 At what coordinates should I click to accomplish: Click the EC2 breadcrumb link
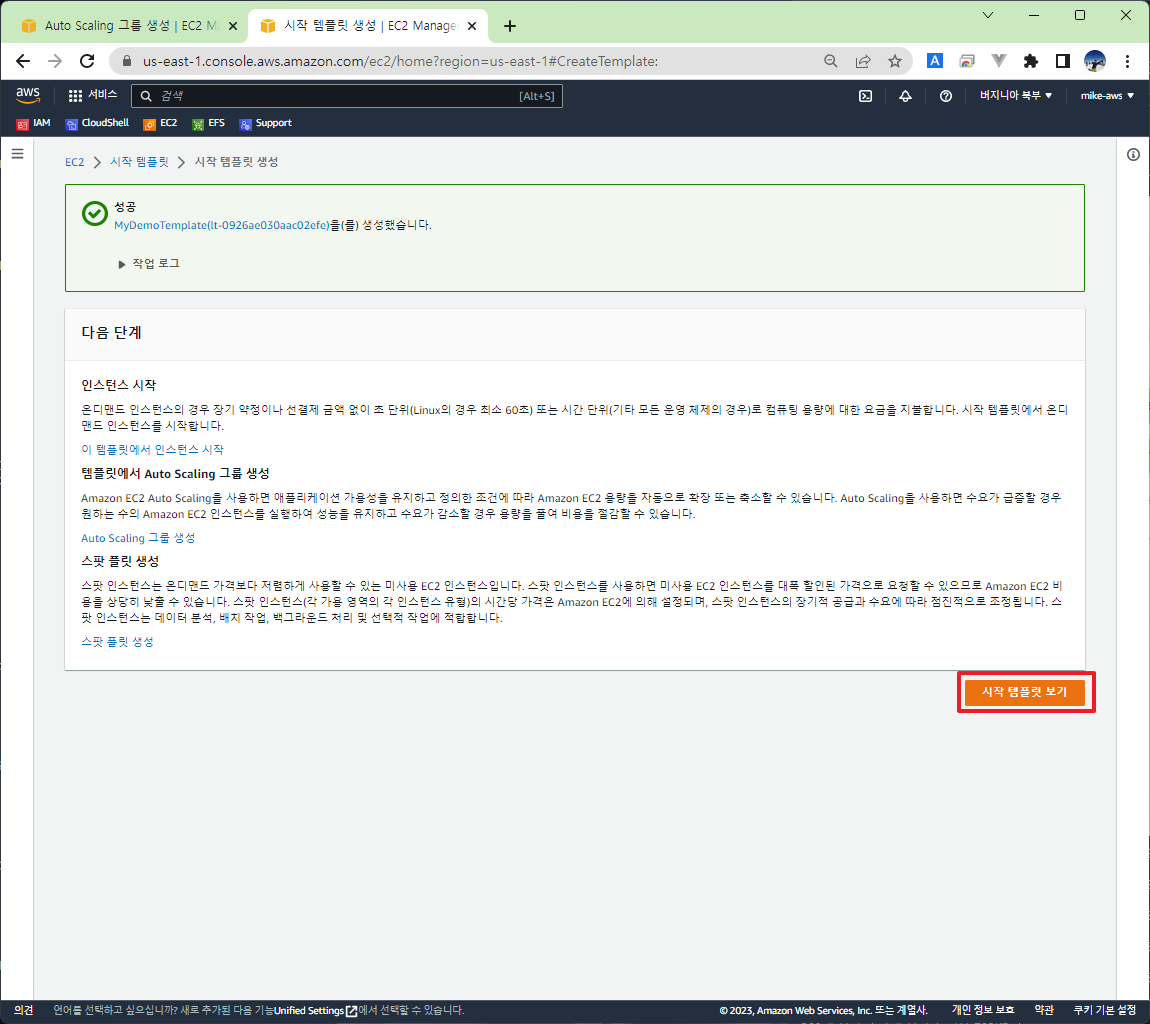(75, 162)
